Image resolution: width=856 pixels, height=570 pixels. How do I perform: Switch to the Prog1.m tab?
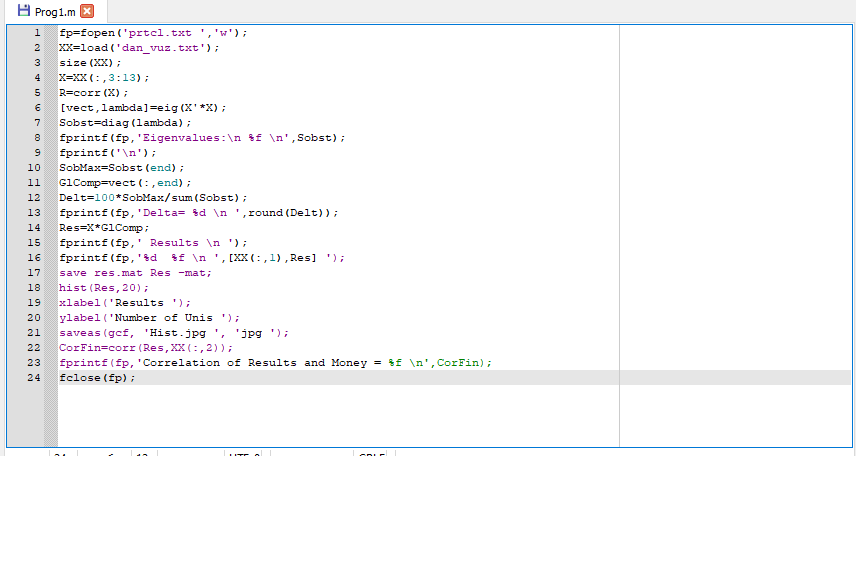coord(53,11)
